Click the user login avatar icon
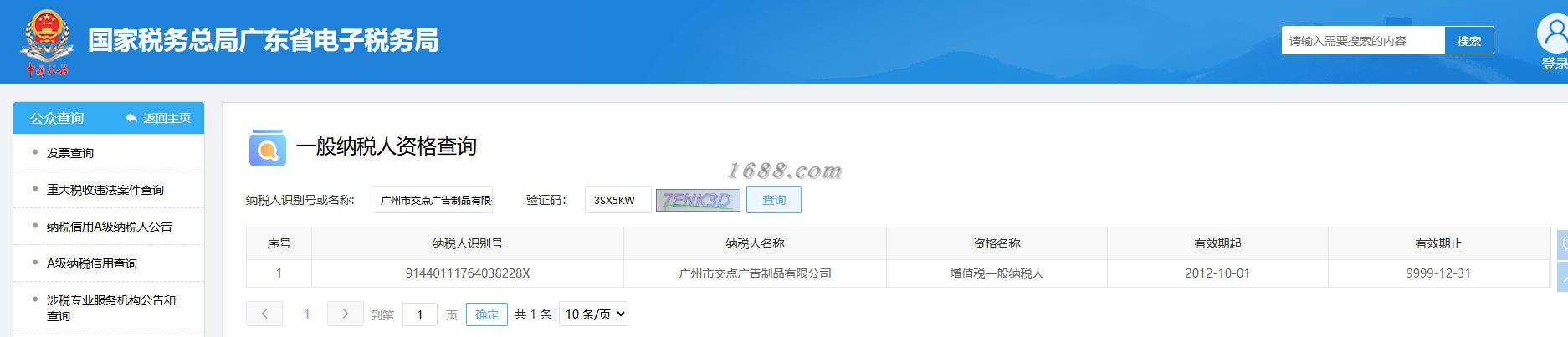Viewport: 1568px width, 337px height. (1554, 34)
